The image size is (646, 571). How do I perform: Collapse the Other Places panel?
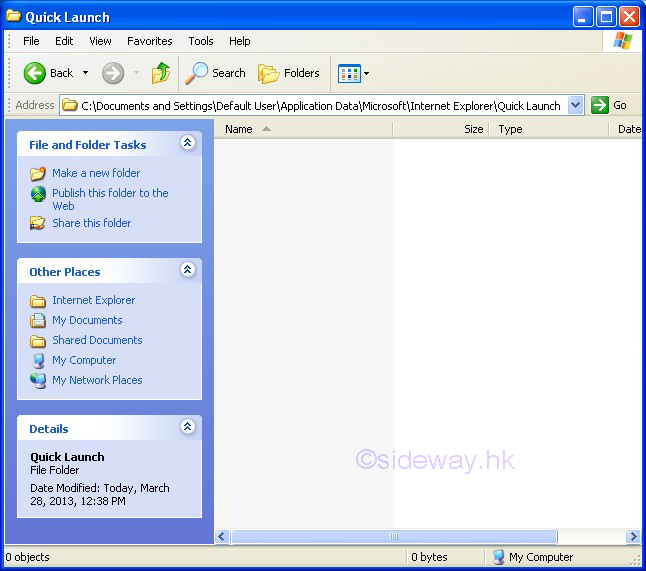coord(187,271)
